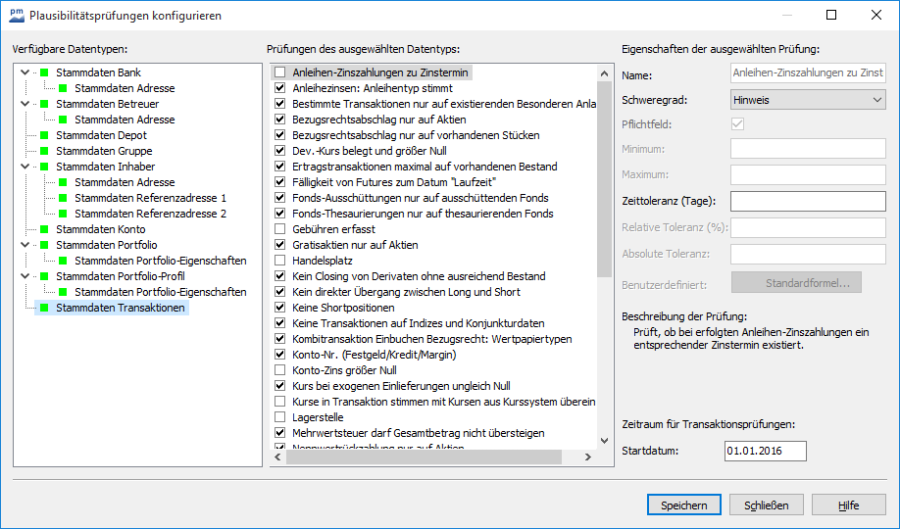This screenshot has width=900, height=529.
Task: Click the green icon beside Stammdaten Portfolio-Profil
Action: pyautogui.click(x=44, y=276)
